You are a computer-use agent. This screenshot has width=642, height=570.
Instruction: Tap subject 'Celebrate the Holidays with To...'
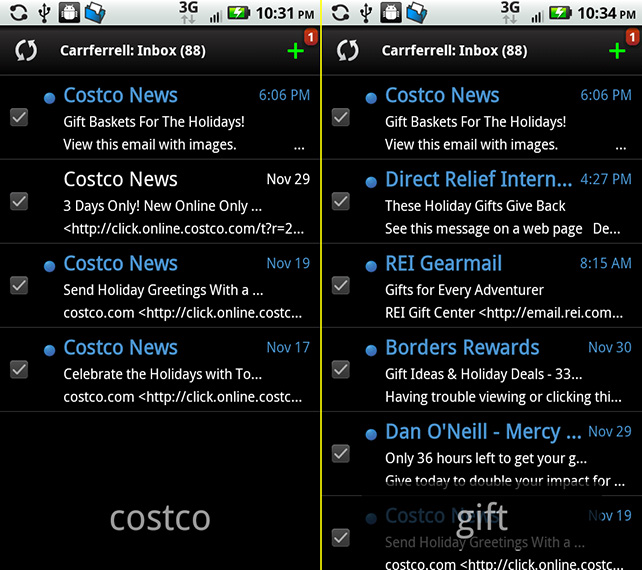coord(163,374)
